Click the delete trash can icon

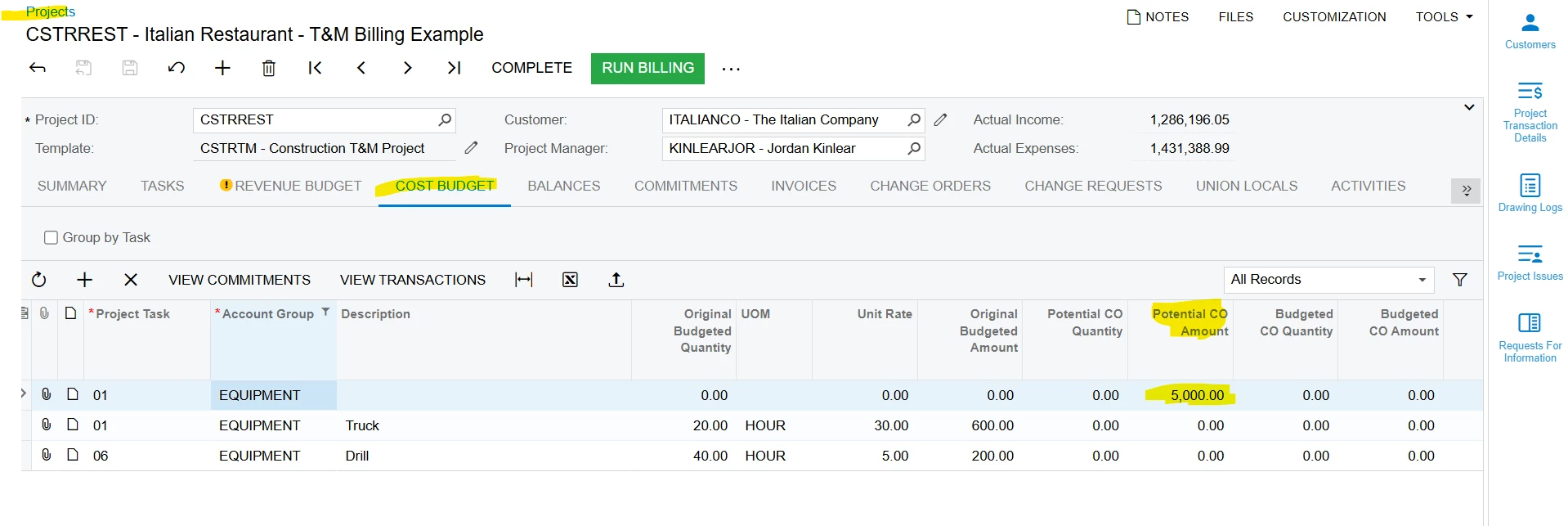click(268, 68)
